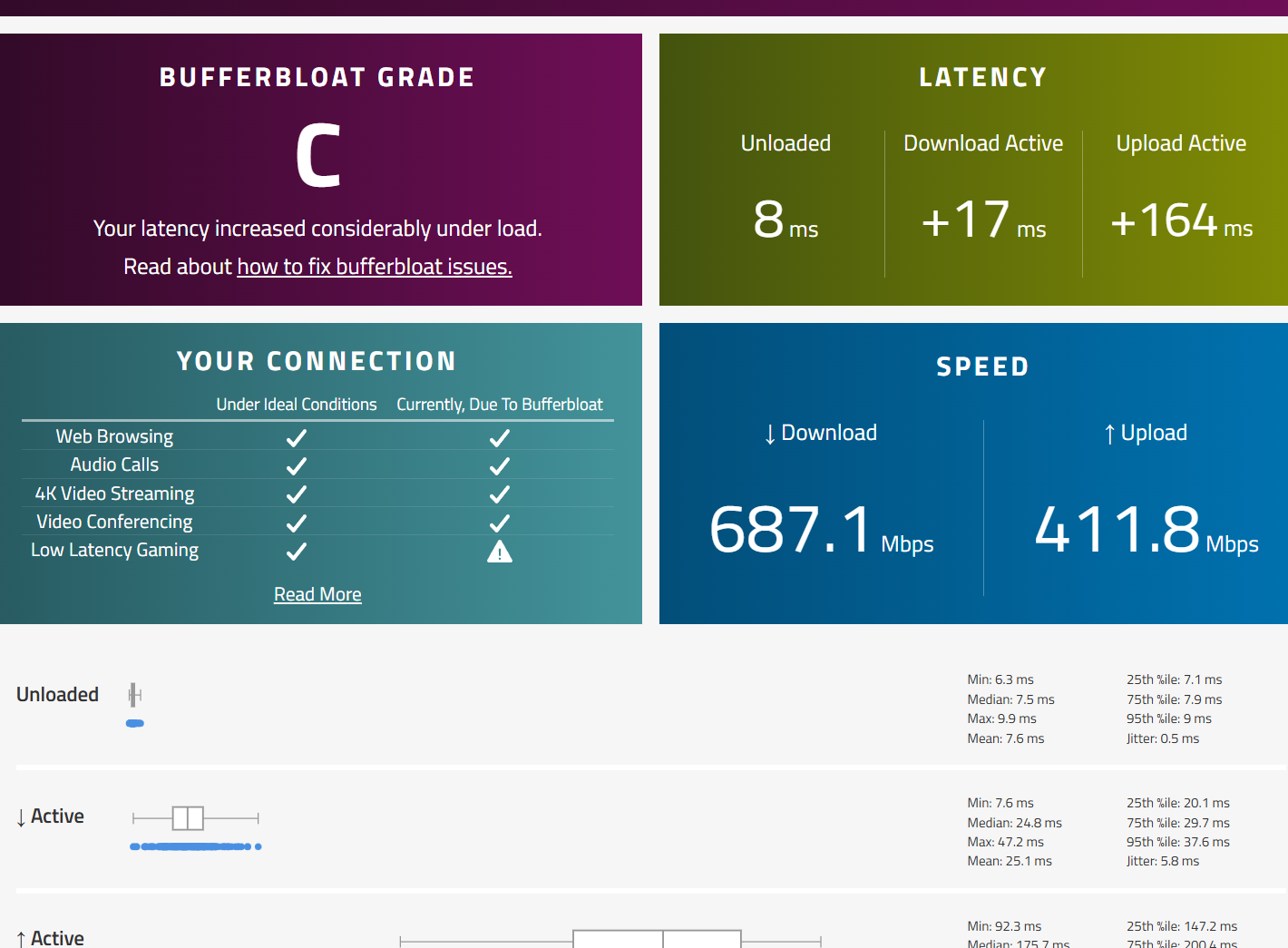Click Audio Calls checkmark under Currently column
The image size is (1288, 948).
click(x=500, y=466)
